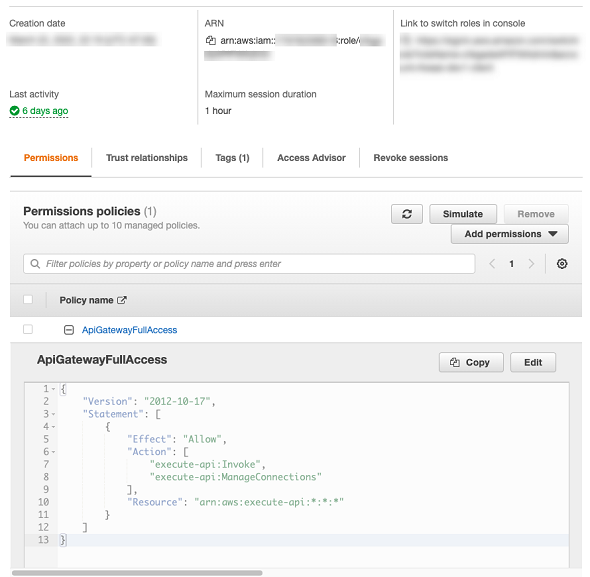Open the ApiGatewayFullAccess policy link
Viewport: 590px width, 577px height.
(x=129, y=330)
